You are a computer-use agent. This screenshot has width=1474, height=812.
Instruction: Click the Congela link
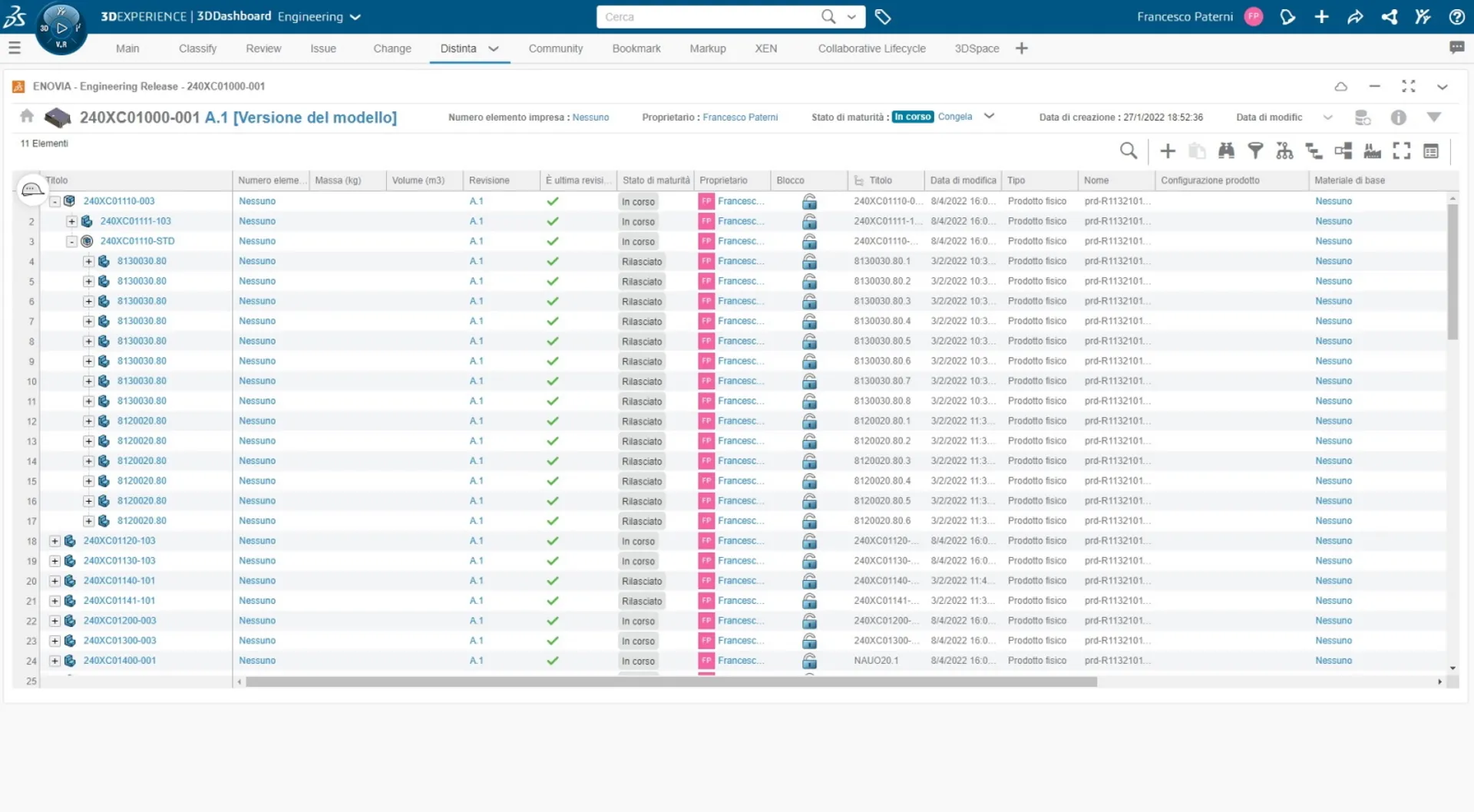[954, 117]
